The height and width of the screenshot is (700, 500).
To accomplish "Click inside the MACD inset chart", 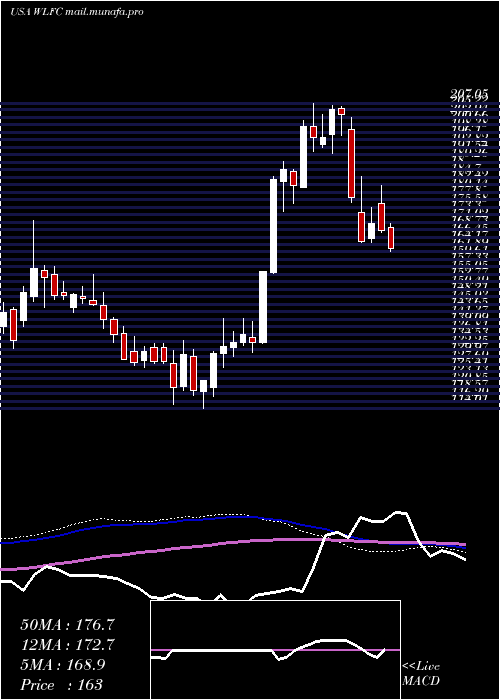I will coord(275,650).
